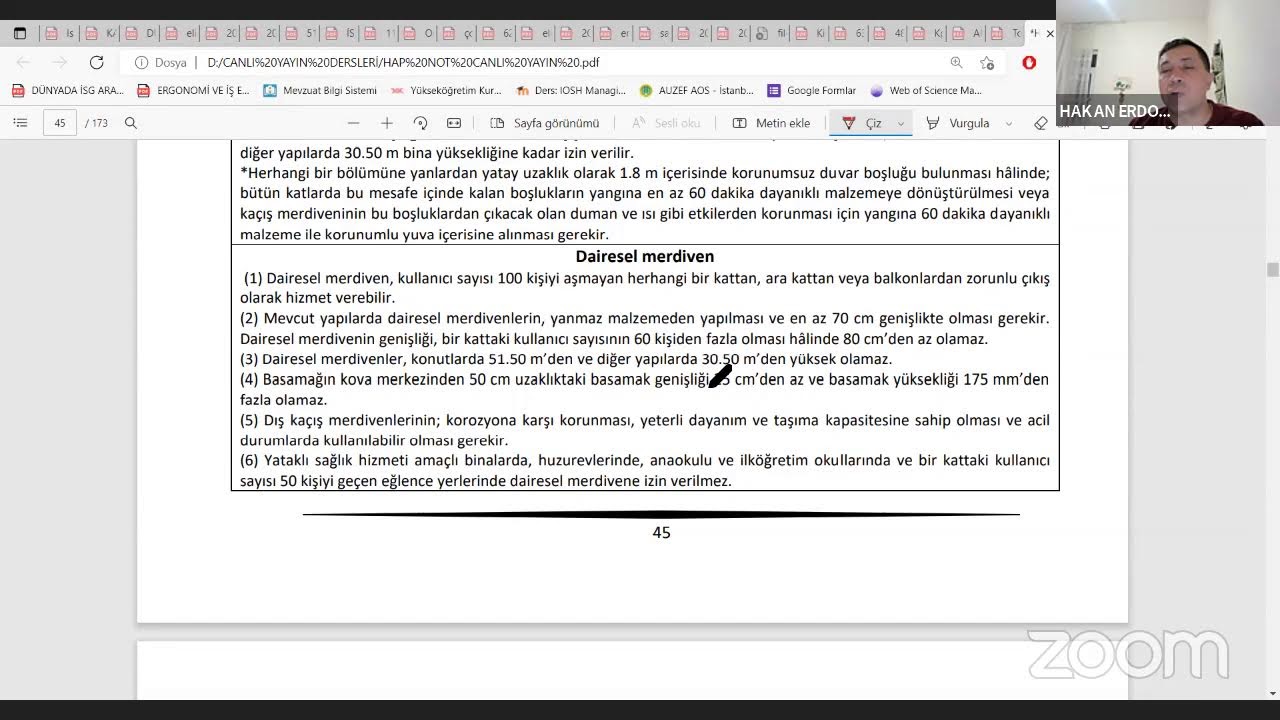Open the Ders: IOSH Managi... bookmark
The image size is (1280, 720).
pos(571,90)
